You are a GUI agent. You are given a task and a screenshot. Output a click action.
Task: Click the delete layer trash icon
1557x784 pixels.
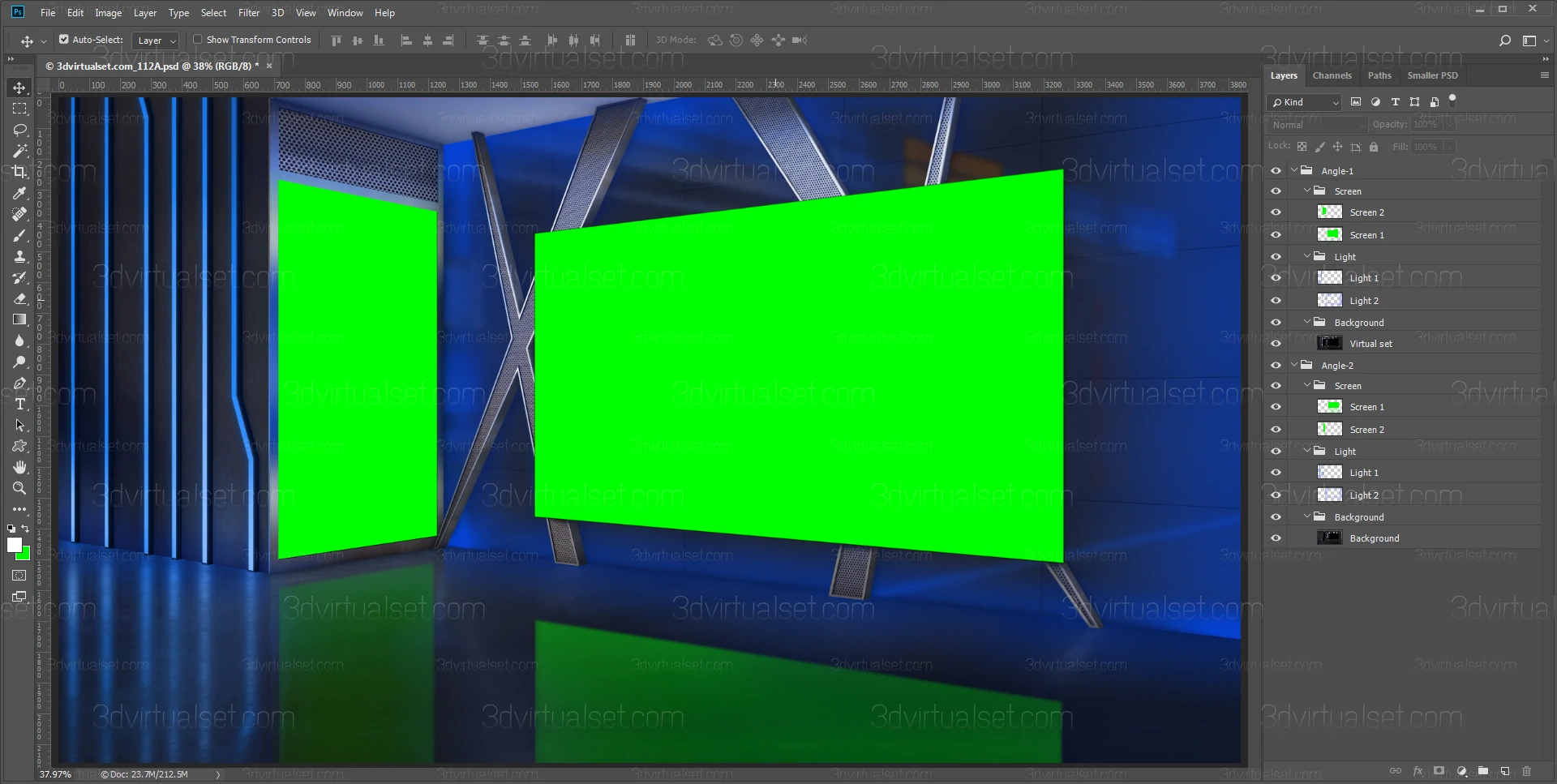[x=1527, y=771]
